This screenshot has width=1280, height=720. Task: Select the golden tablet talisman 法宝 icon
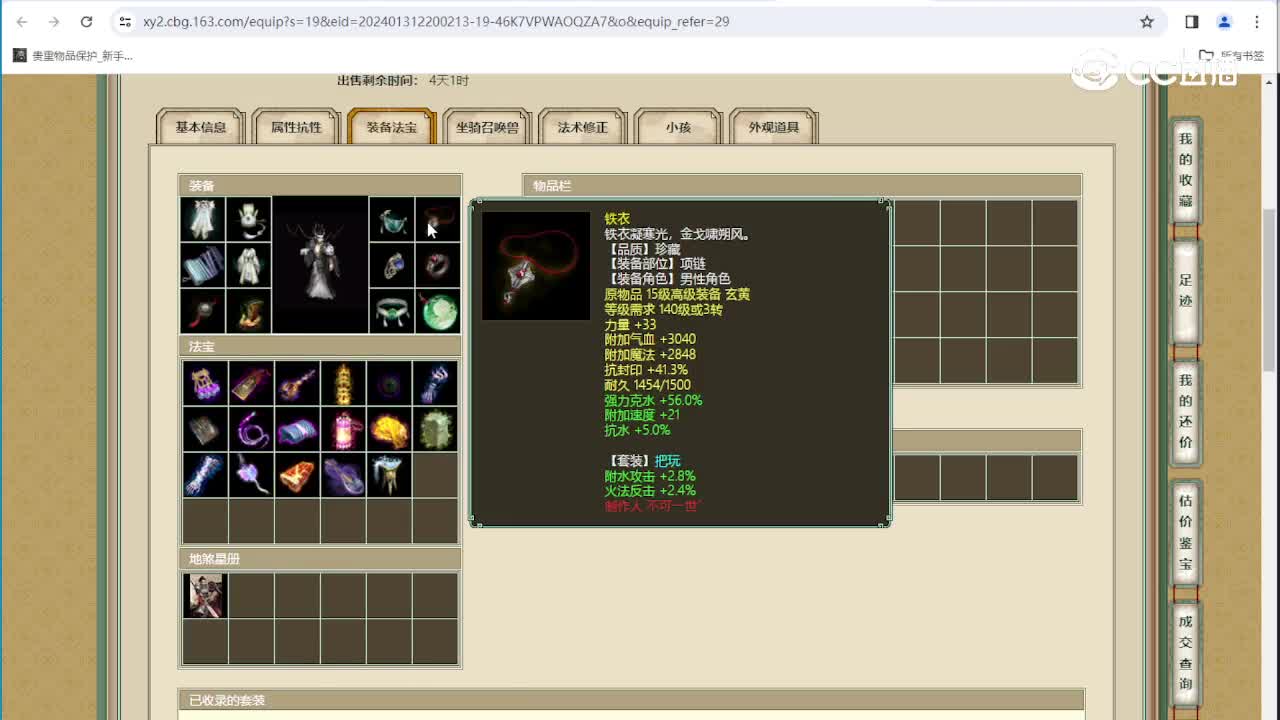pos(251,383)
